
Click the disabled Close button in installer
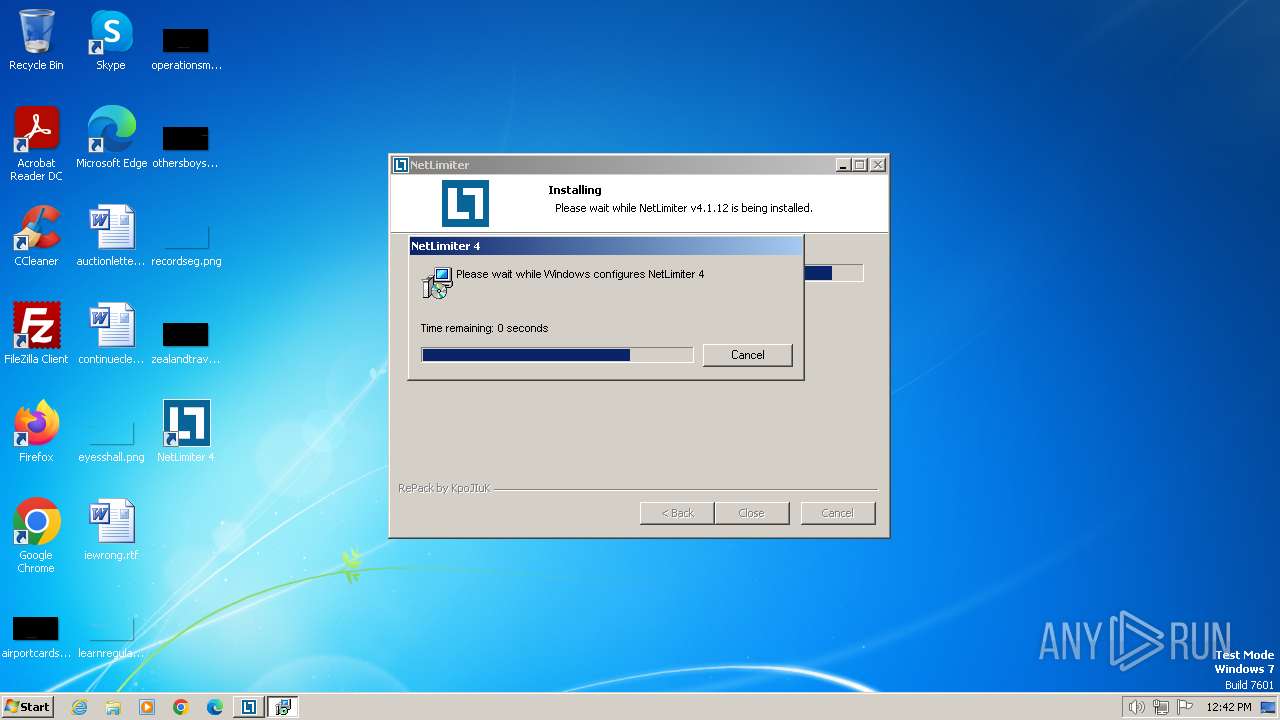pyautogui.click(x=751, y=513)
